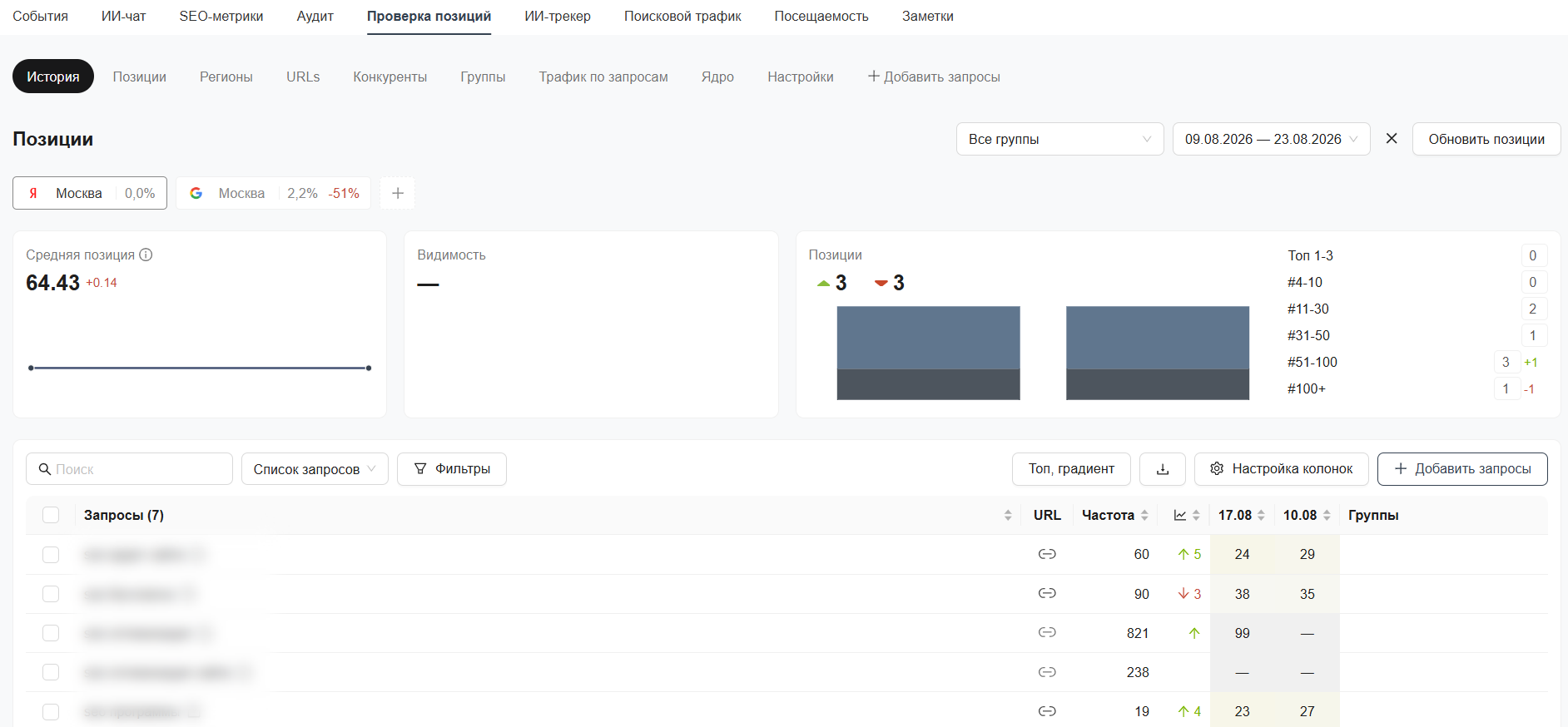Click Добавить запросы button above the table
The height and width of the screenshot is (727, 1568).
pos(1462,469)
